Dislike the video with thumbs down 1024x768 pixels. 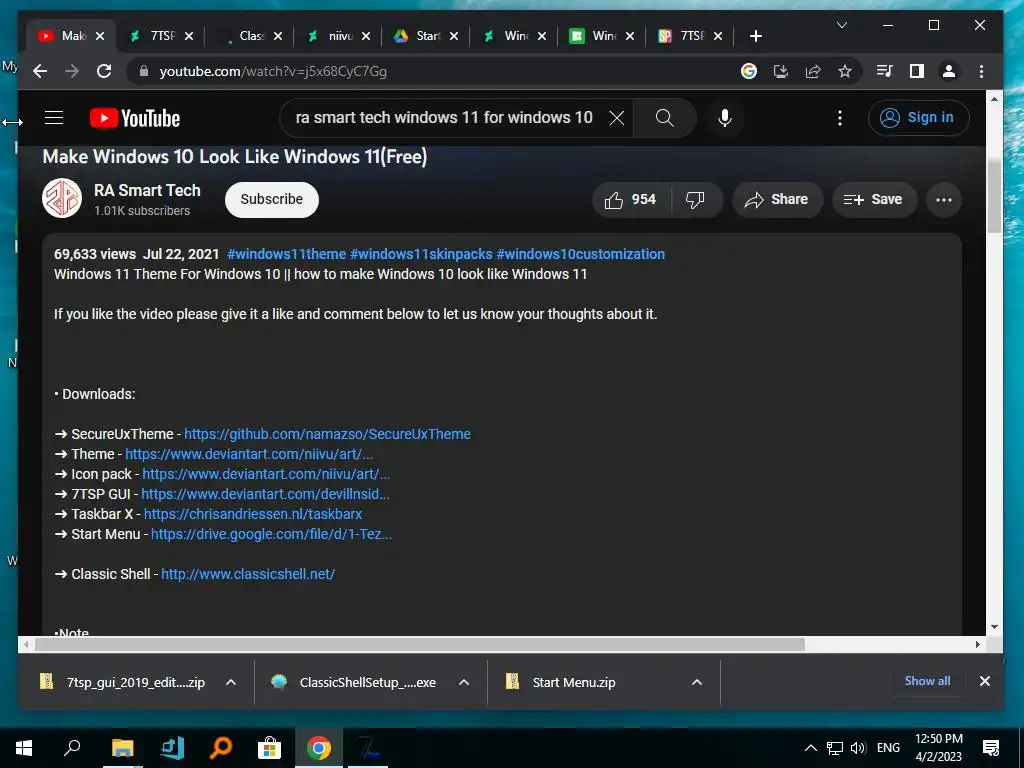pyautogui.click(x=696, y=200)
